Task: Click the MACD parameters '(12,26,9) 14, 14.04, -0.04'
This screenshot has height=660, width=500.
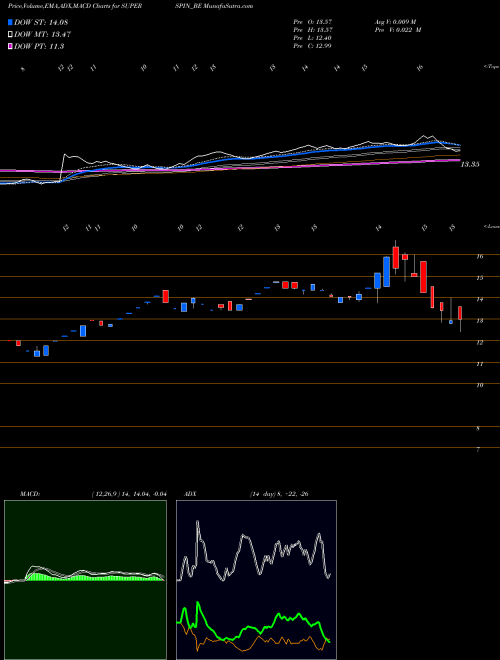Action: click(x=129, y=494)
